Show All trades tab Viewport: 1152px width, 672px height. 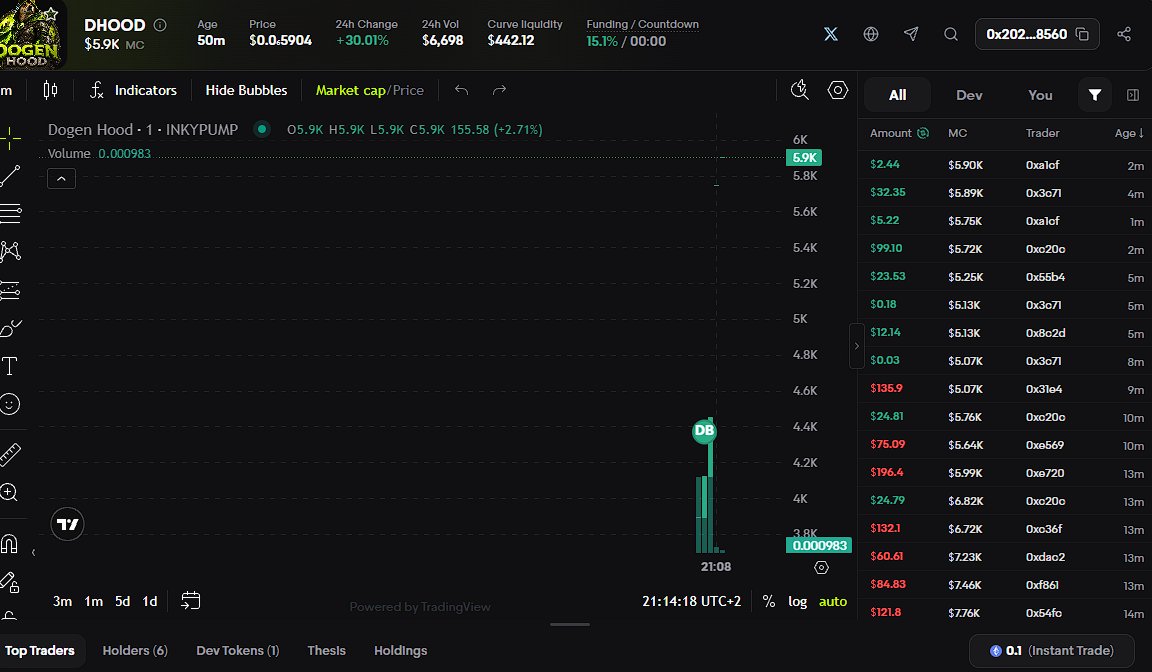tap(897, 95)
